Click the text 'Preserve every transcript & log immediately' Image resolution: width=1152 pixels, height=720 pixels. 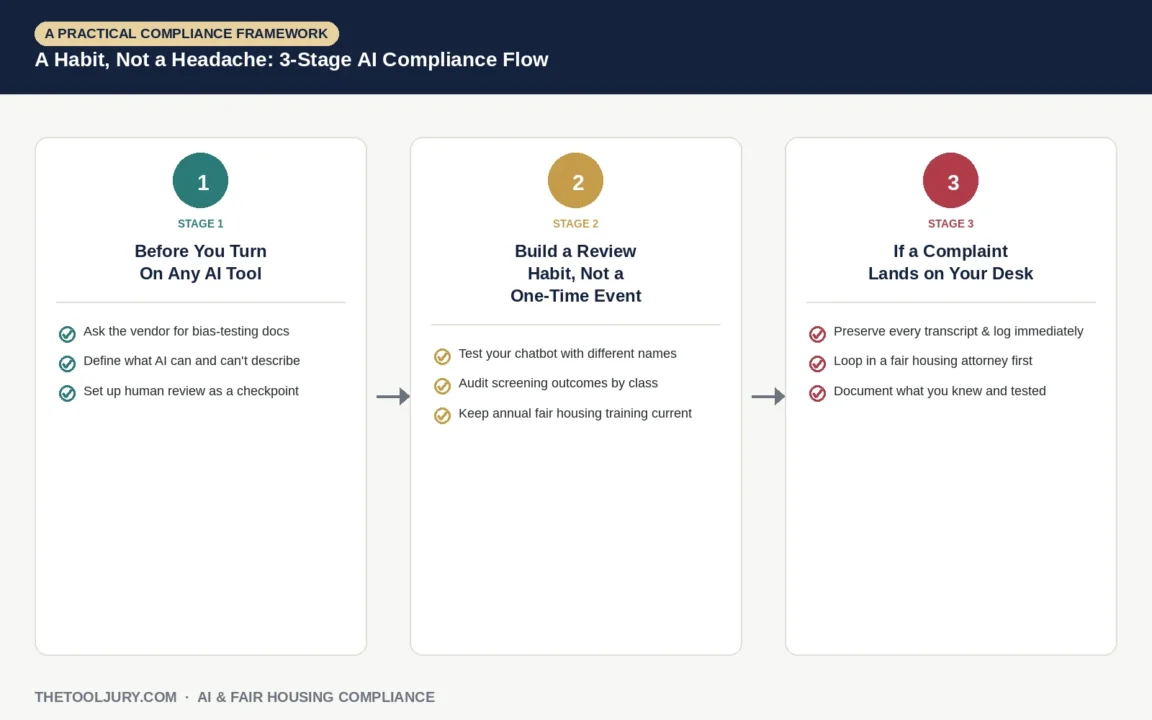click(958, 331)
